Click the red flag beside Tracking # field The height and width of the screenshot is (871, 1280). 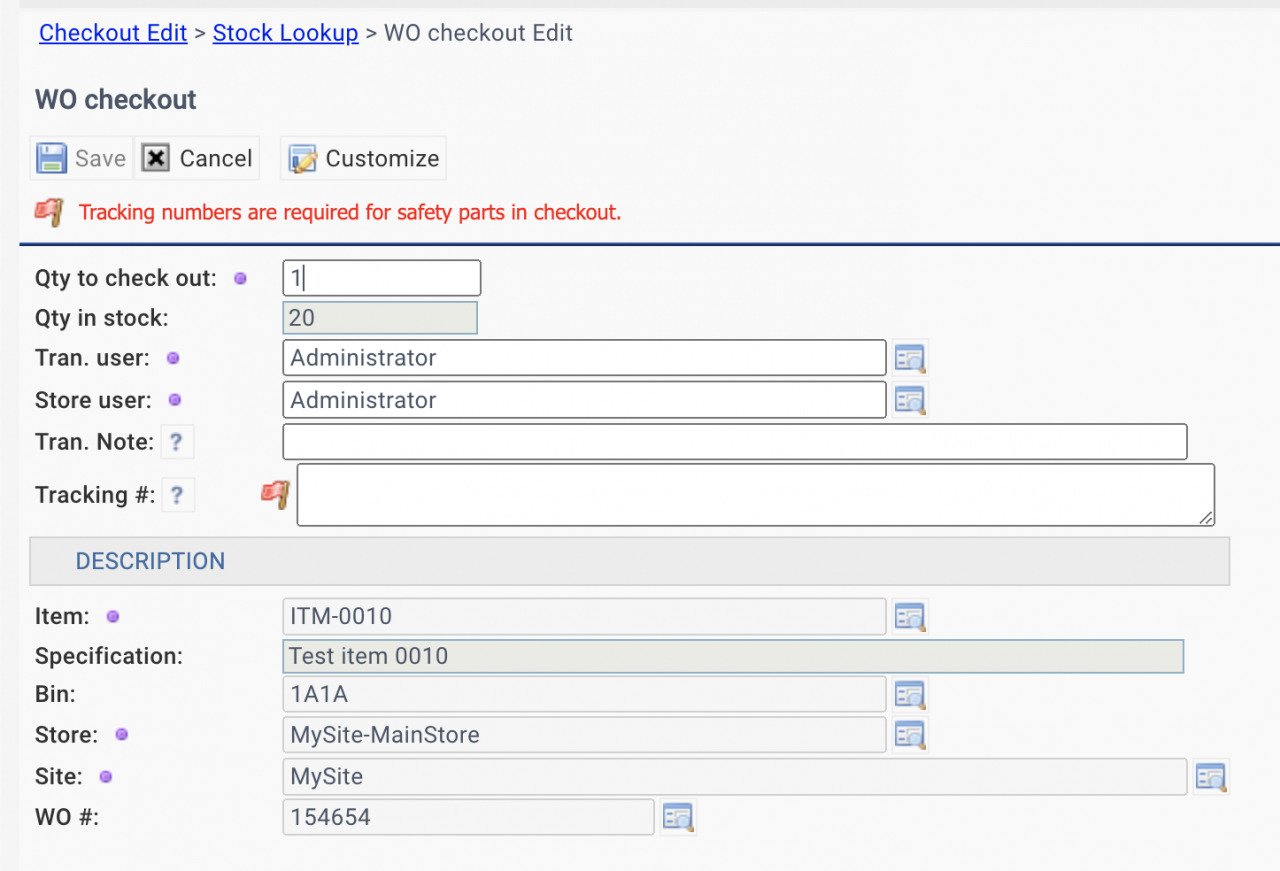click(x=275, y=494)
